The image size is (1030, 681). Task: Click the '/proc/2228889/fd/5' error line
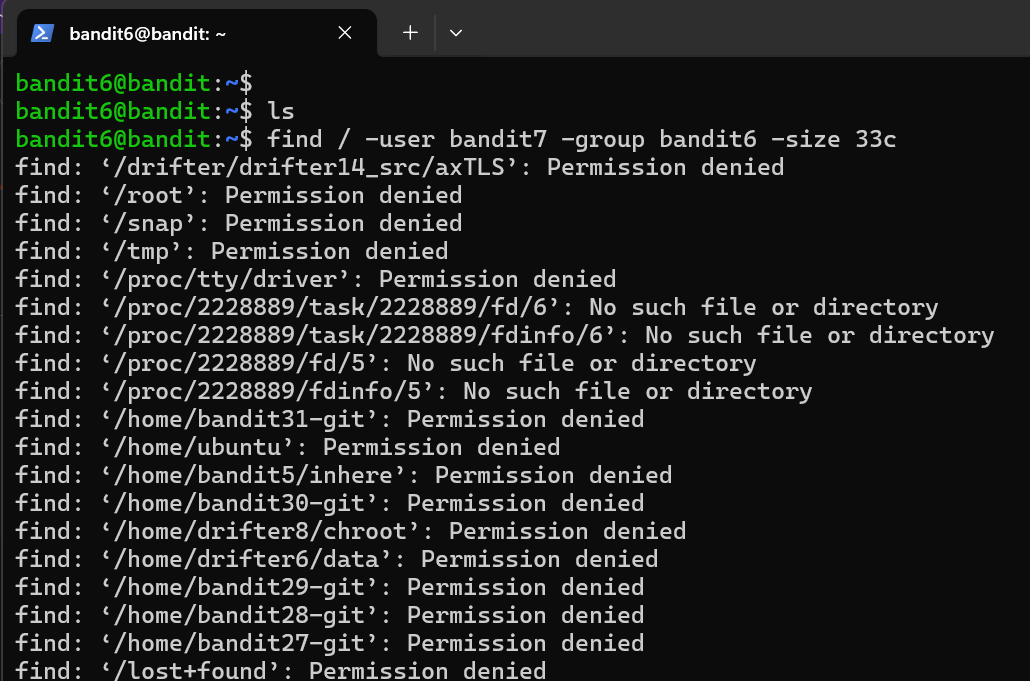coord(386,363)
